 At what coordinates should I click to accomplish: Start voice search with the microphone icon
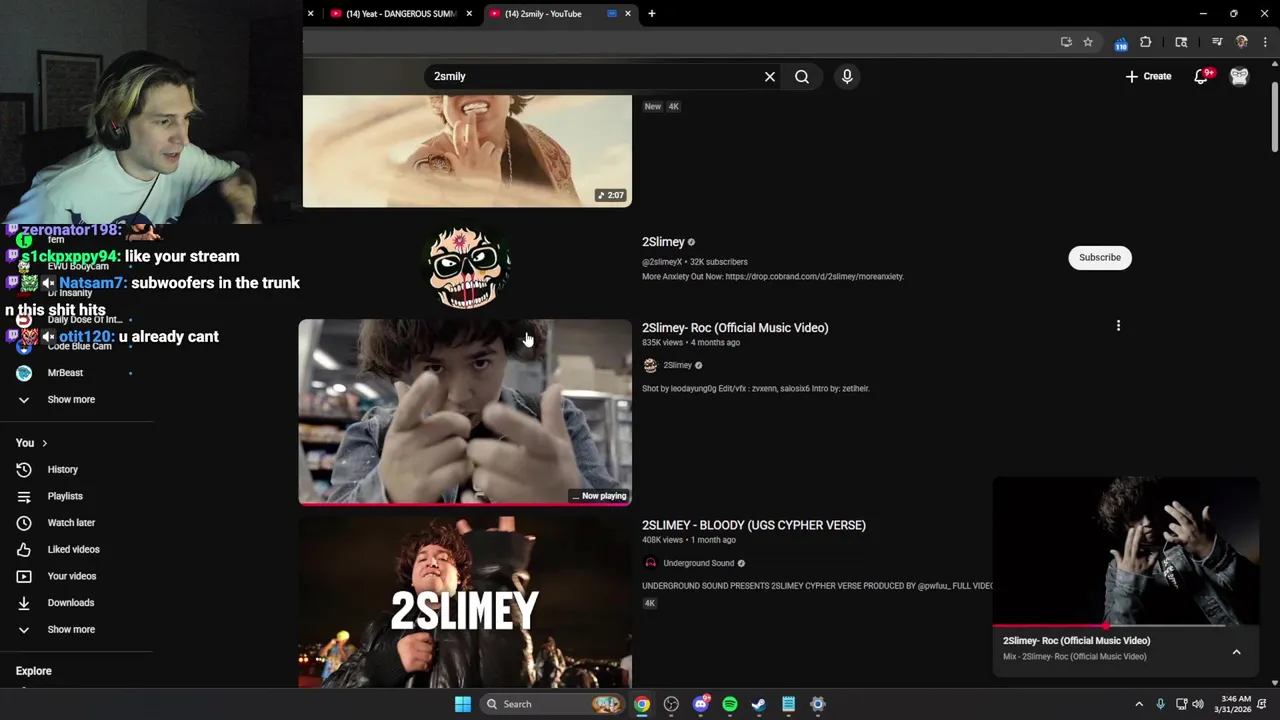[x=847, y=76]
